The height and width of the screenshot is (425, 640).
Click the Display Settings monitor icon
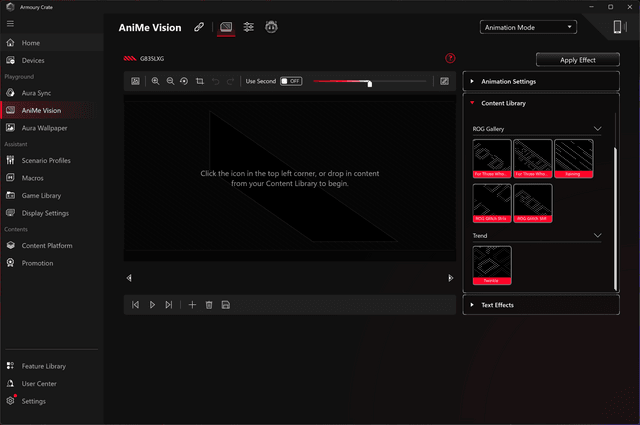(x=11, y=213)
